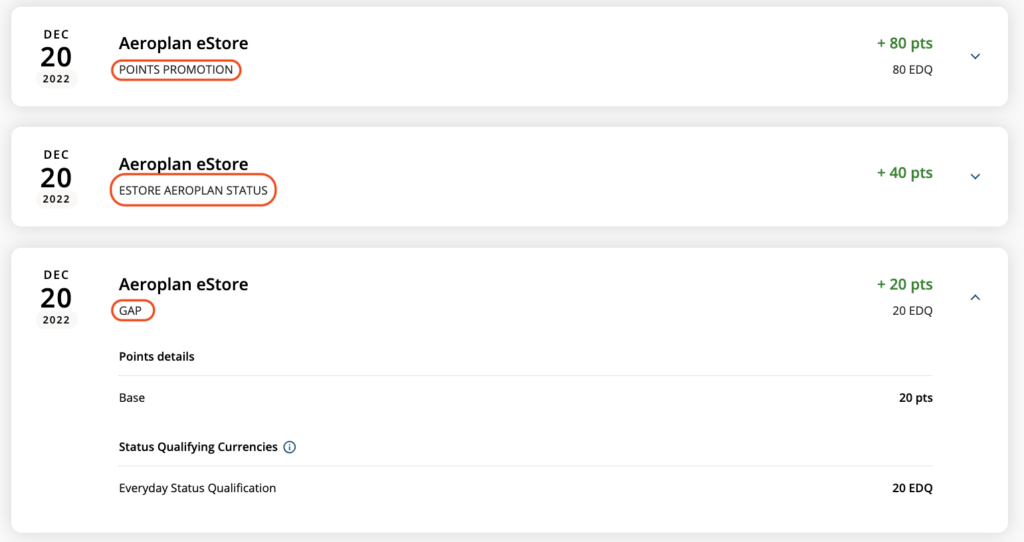Click Aeroplan eStore title above POINTS PROMOTION

tap(183, 44)
